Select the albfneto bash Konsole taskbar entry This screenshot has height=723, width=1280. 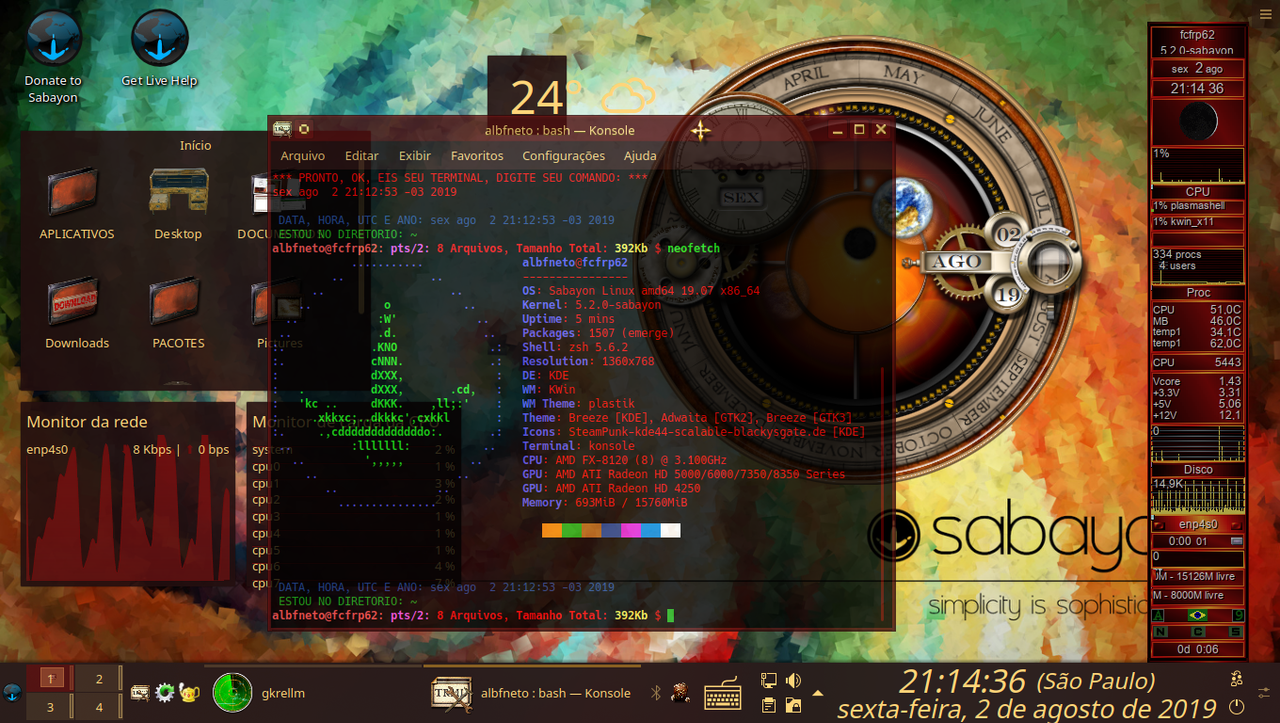pyautogui.click(x=532, y=692)
